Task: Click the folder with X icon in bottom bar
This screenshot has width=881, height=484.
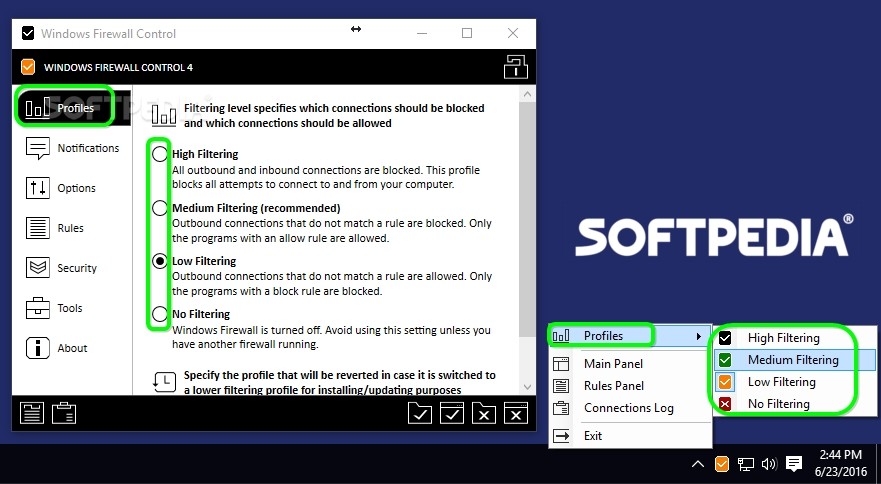Action: 484,413
